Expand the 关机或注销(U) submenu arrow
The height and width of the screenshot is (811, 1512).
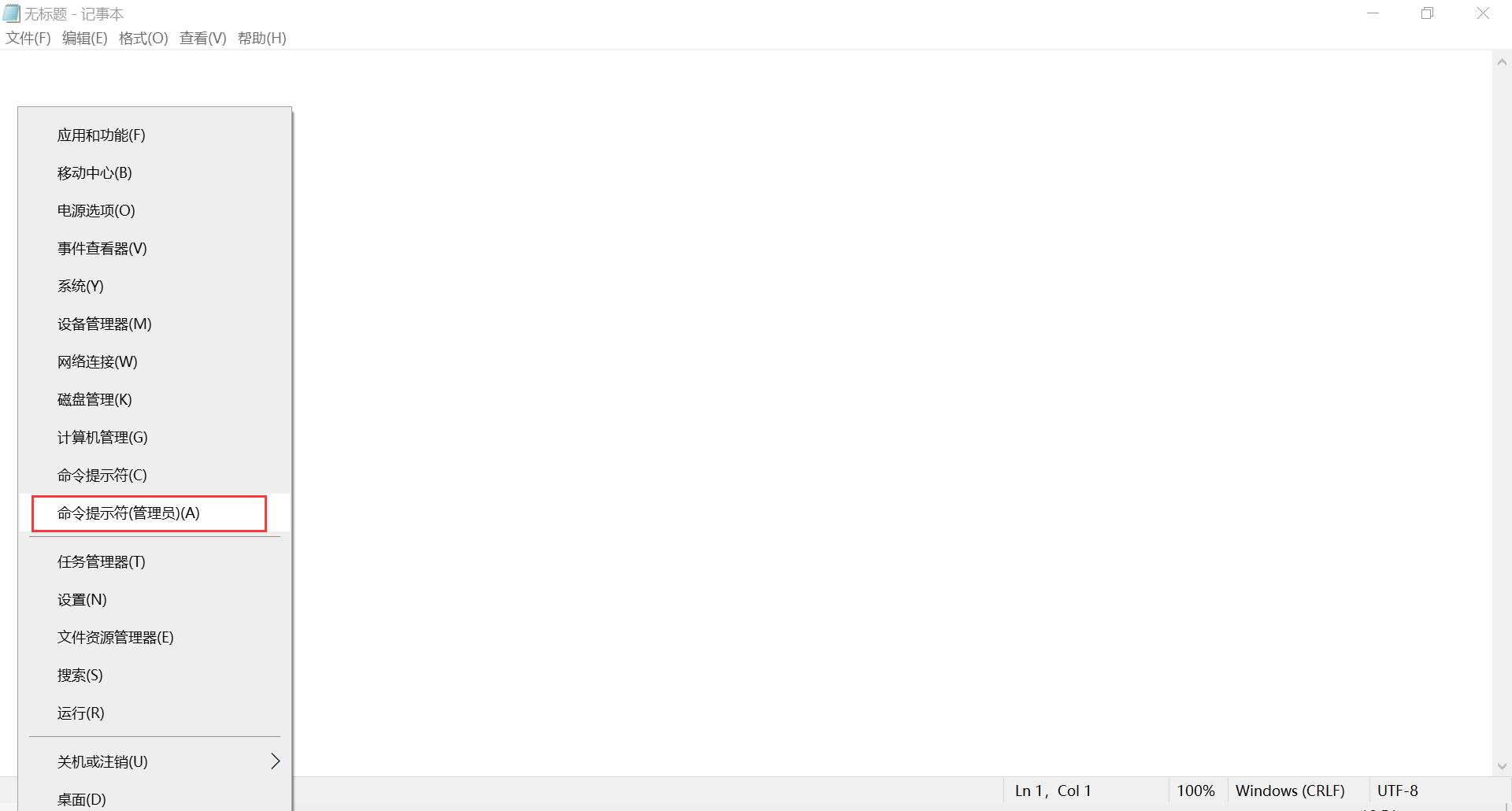point(275,761)
